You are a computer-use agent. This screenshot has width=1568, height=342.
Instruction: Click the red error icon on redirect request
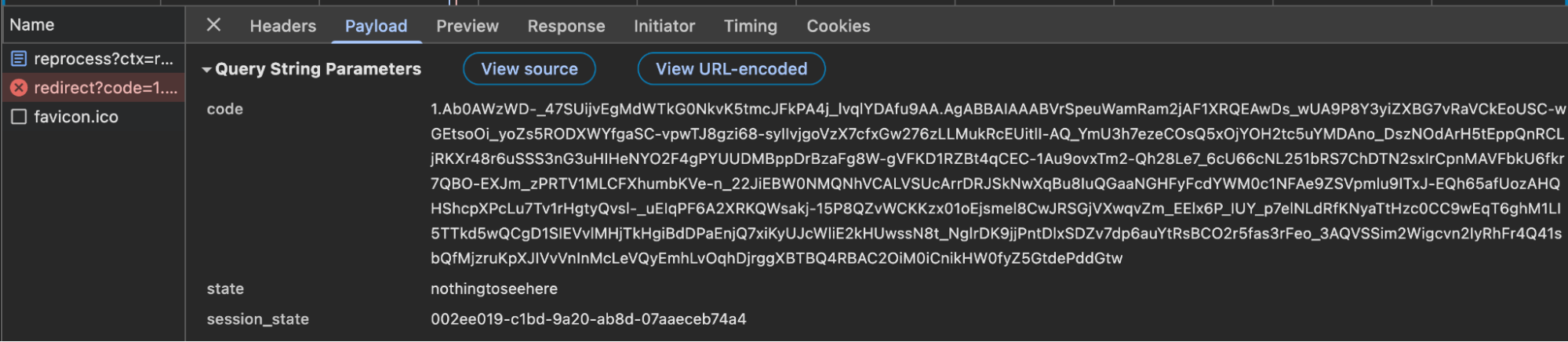coord(19,88)
